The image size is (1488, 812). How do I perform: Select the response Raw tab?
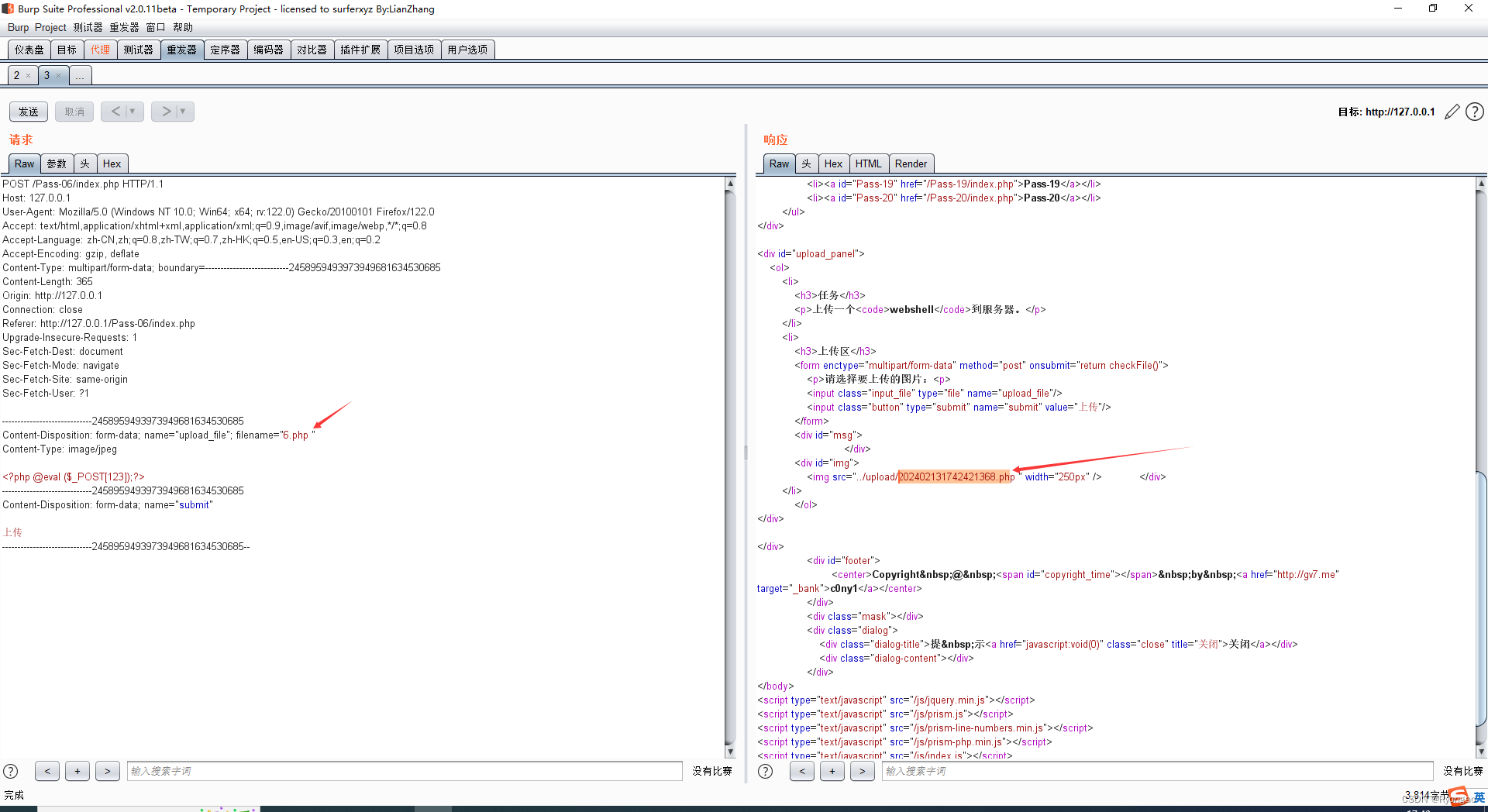[x=779, y=163]
